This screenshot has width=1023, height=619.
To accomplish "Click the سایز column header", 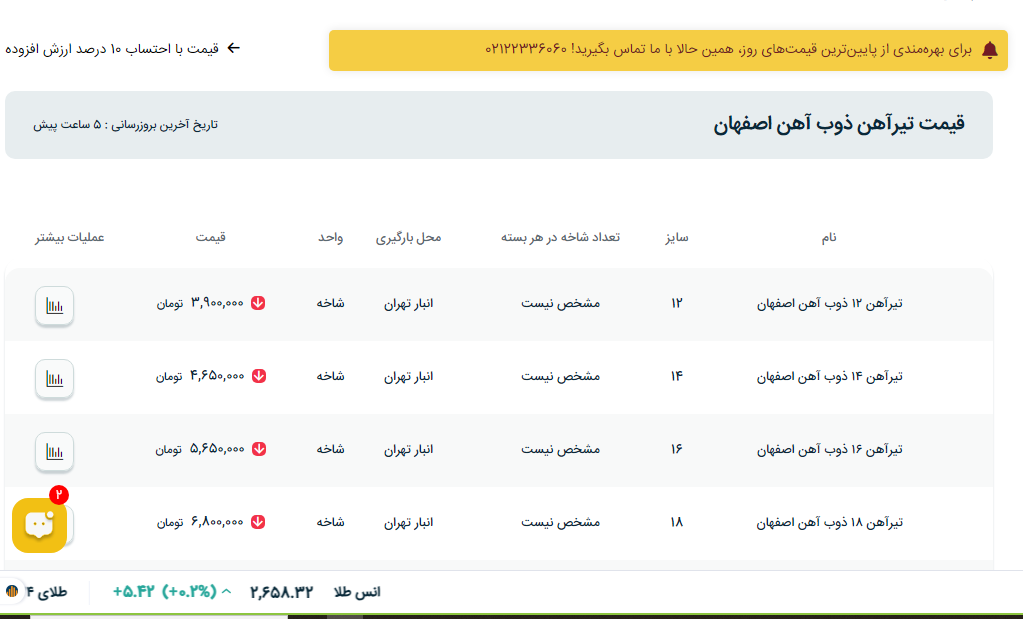I will [x=676, y=237].
